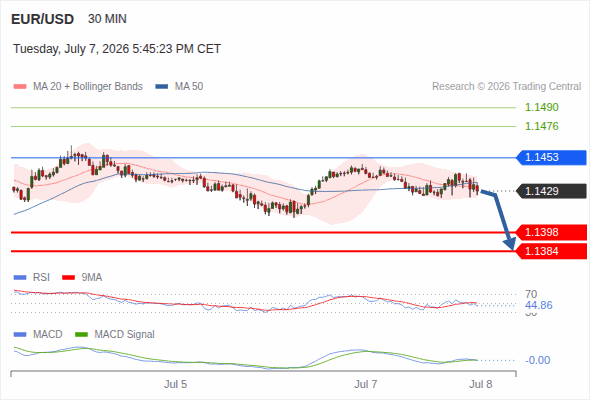
Task: Select the 1.1453 blue pivot price tag
Action: pyautogui.click(x=551, y=157)
